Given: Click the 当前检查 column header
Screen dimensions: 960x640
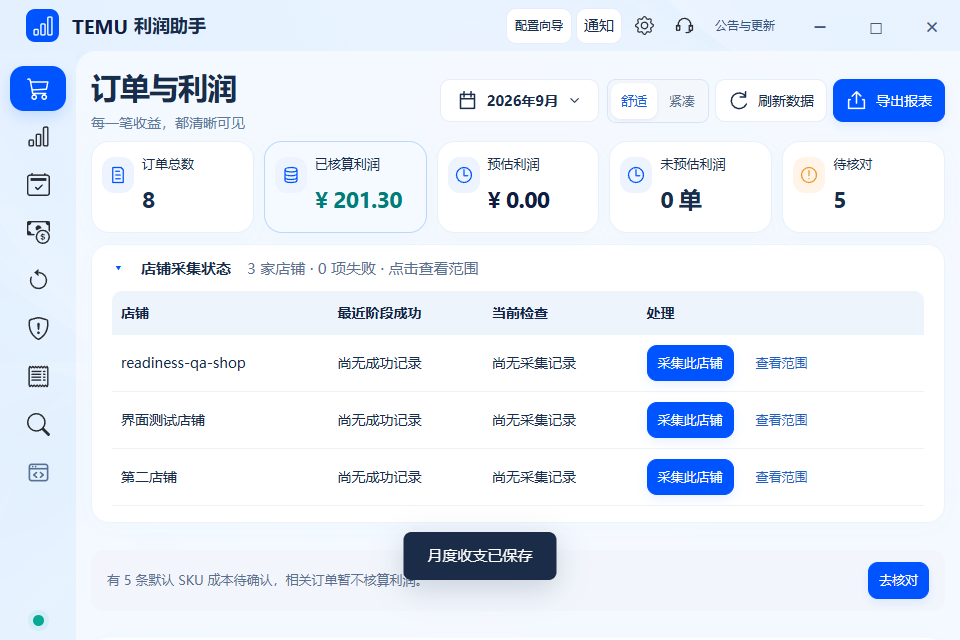Looking at the screenshot, I should tap(520, 314).
